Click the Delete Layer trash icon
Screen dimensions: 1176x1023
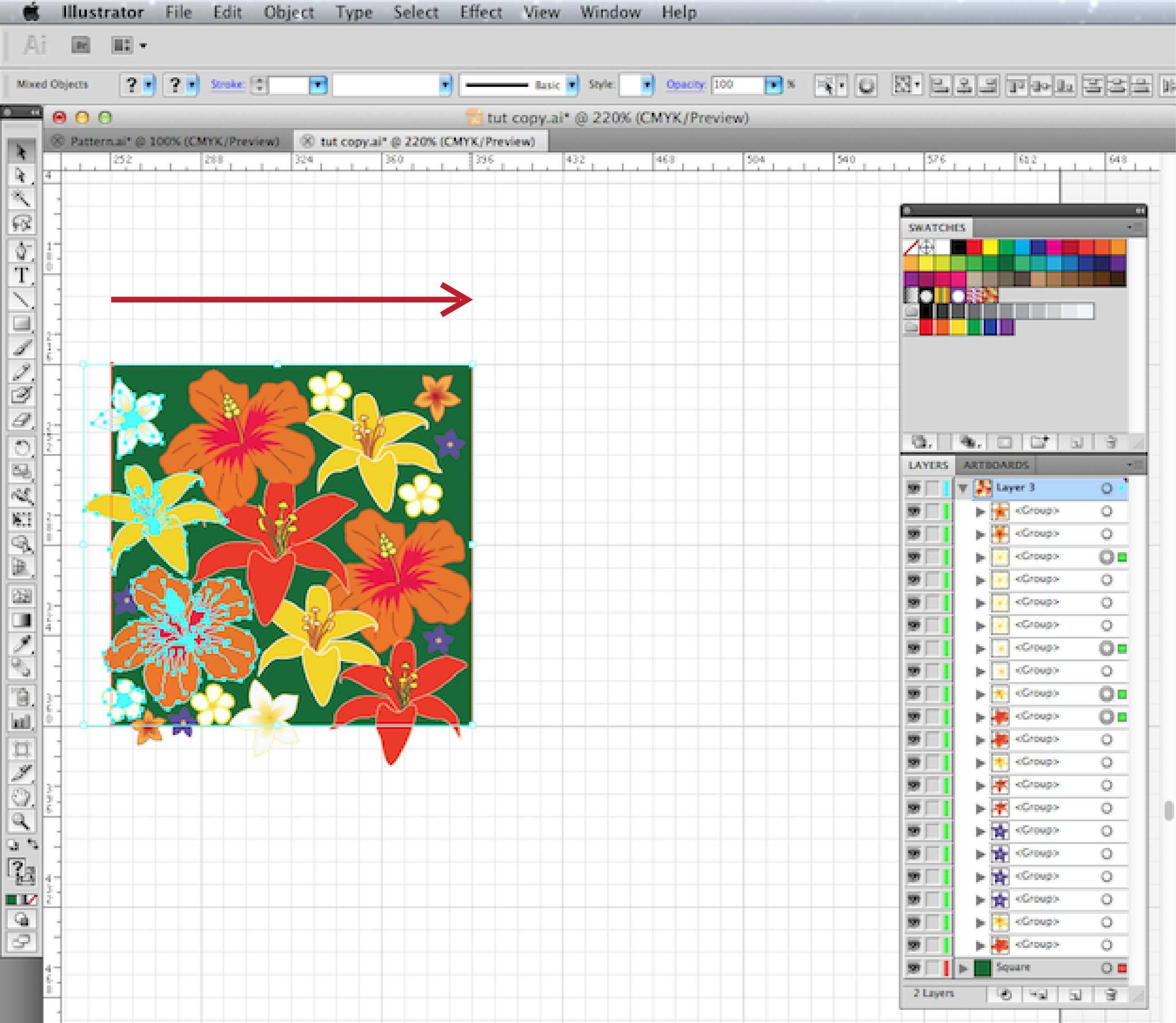tap(1110, 995)
